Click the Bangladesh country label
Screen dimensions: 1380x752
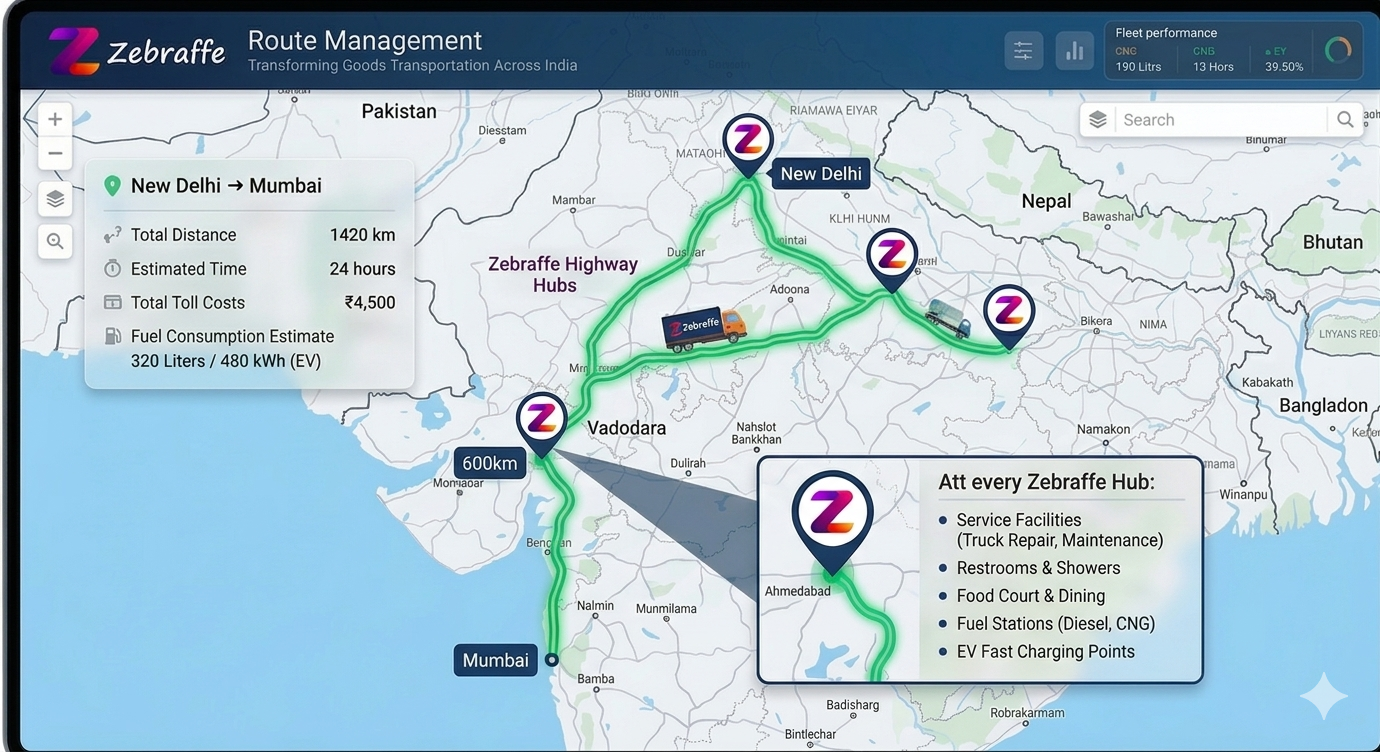pos(1324,405)
